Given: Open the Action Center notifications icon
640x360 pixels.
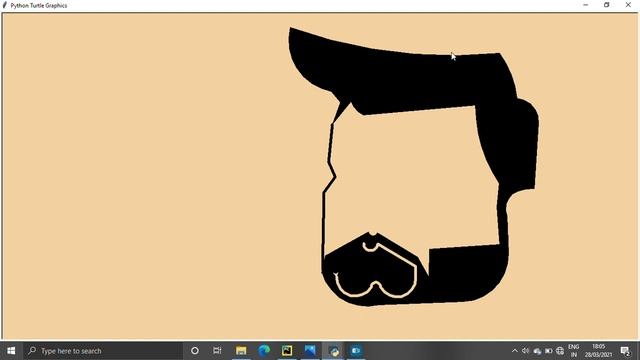Looking at the screenshot, I should 626,351.
